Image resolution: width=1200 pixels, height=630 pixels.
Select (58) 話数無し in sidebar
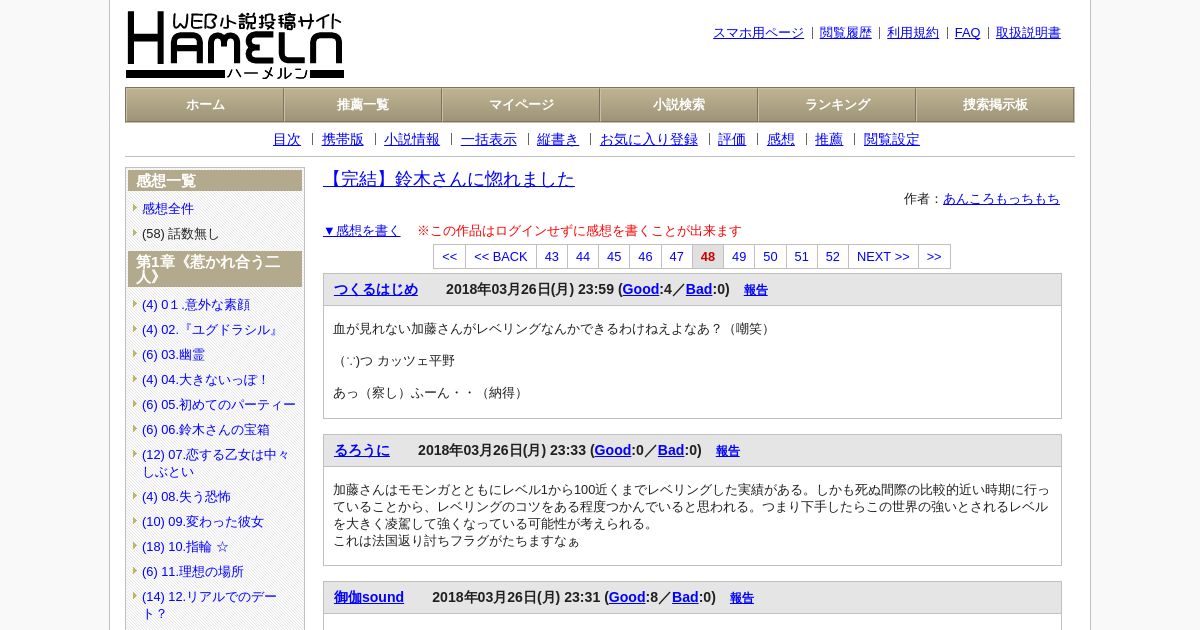(180, 234)
